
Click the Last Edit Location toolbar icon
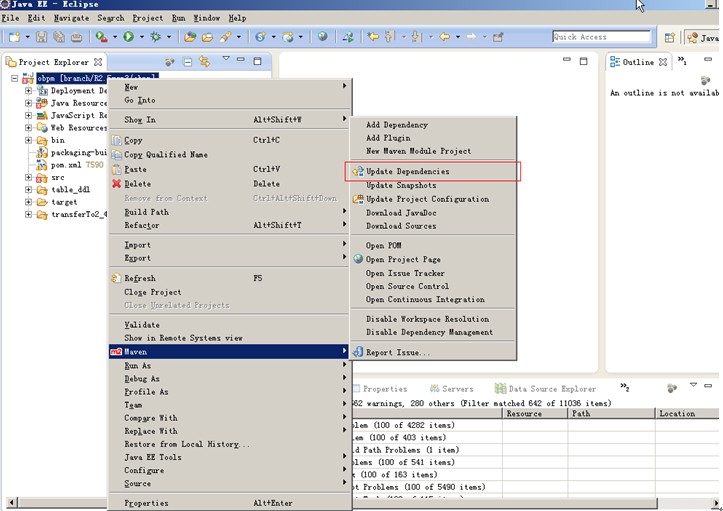click(373, 36)
